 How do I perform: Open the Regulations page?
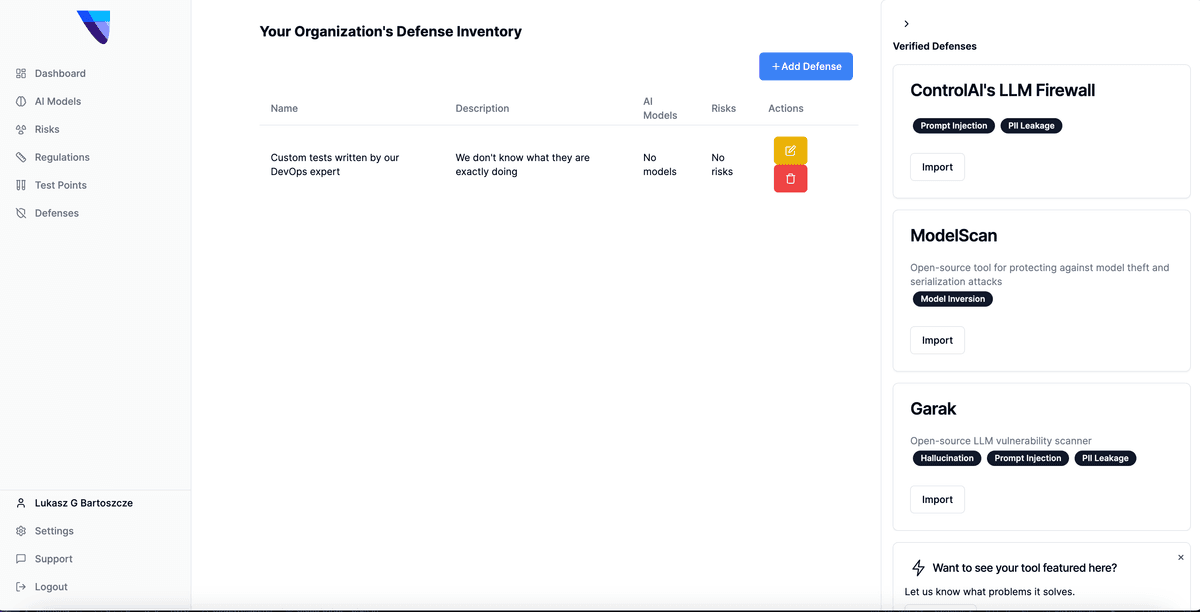[x=62, y=157]
